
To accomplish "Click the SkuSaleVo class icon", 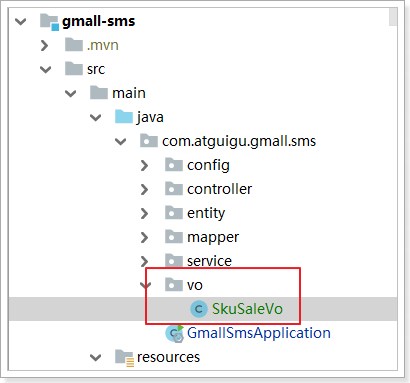I will [x=199, y=309].
